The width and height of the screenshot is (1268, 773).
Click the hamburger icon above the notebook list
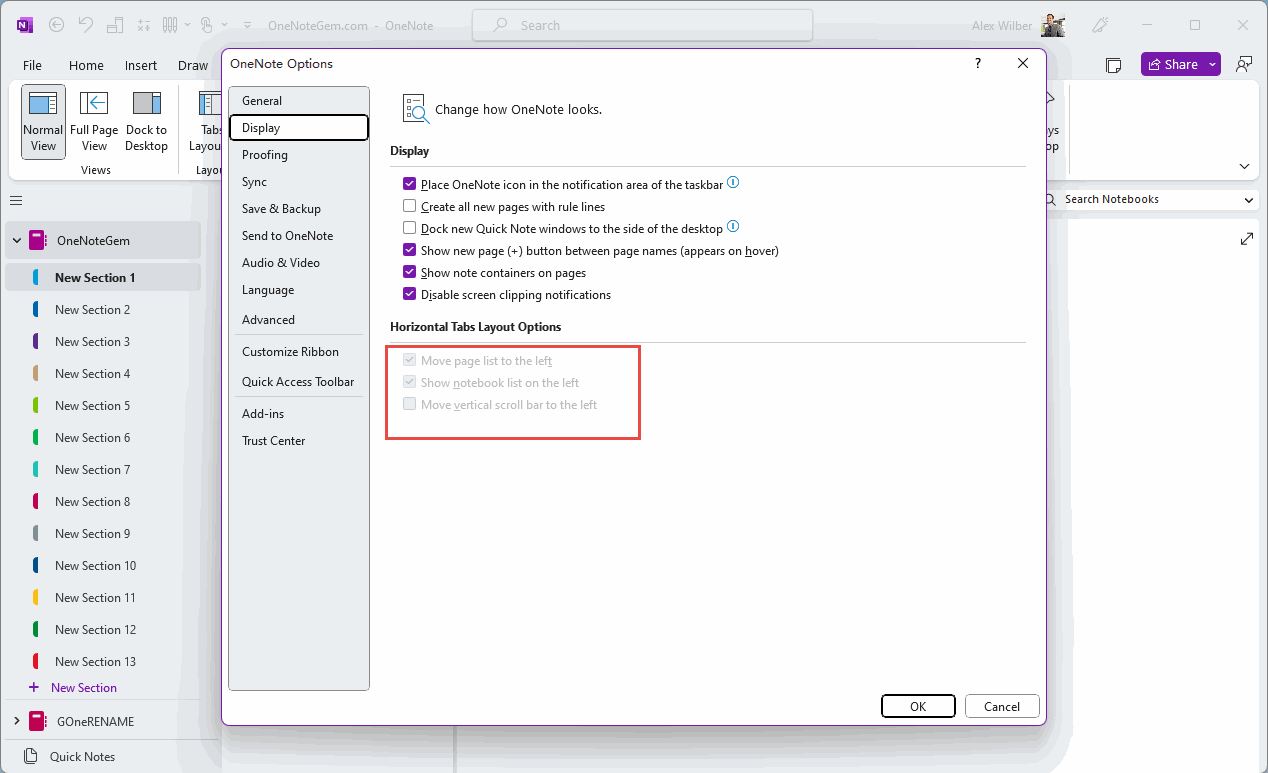coord(16,200)
